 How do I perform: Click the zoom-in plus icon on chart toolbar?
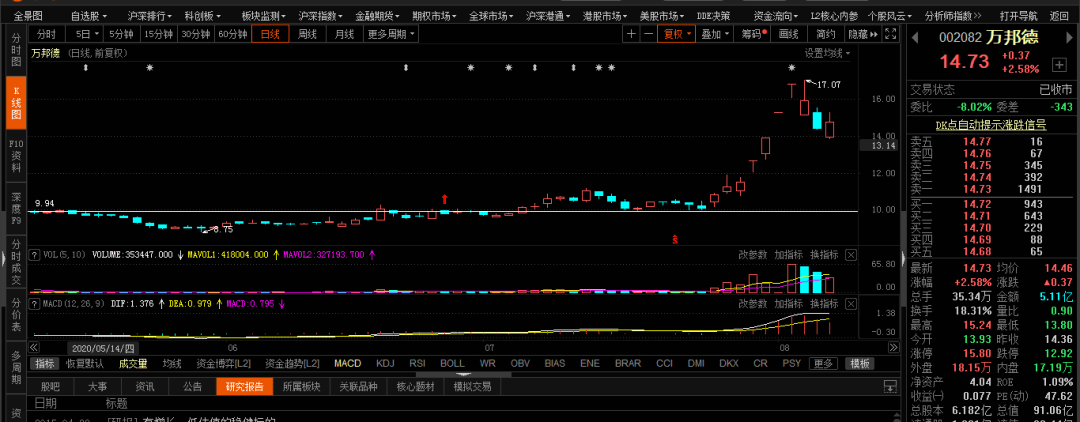631,34
